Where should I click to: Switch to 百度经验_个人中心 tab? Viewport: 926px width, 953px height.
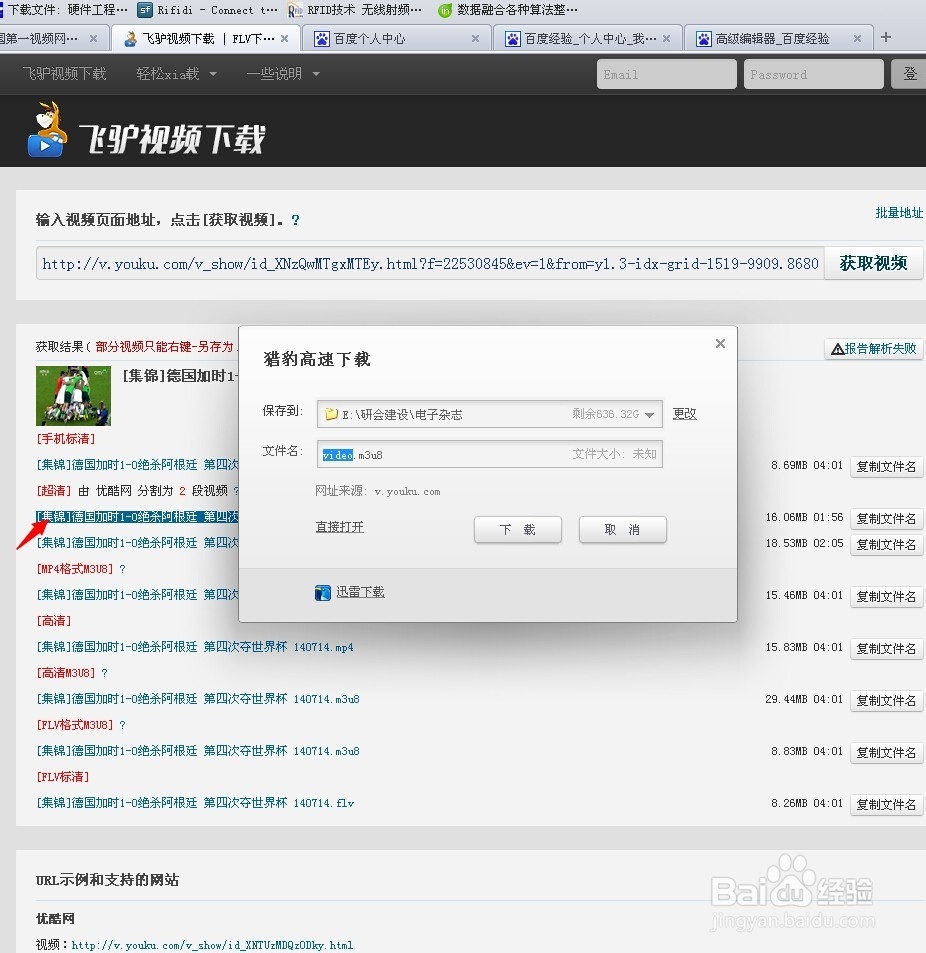pyautogui.click(x=588, y=38)
